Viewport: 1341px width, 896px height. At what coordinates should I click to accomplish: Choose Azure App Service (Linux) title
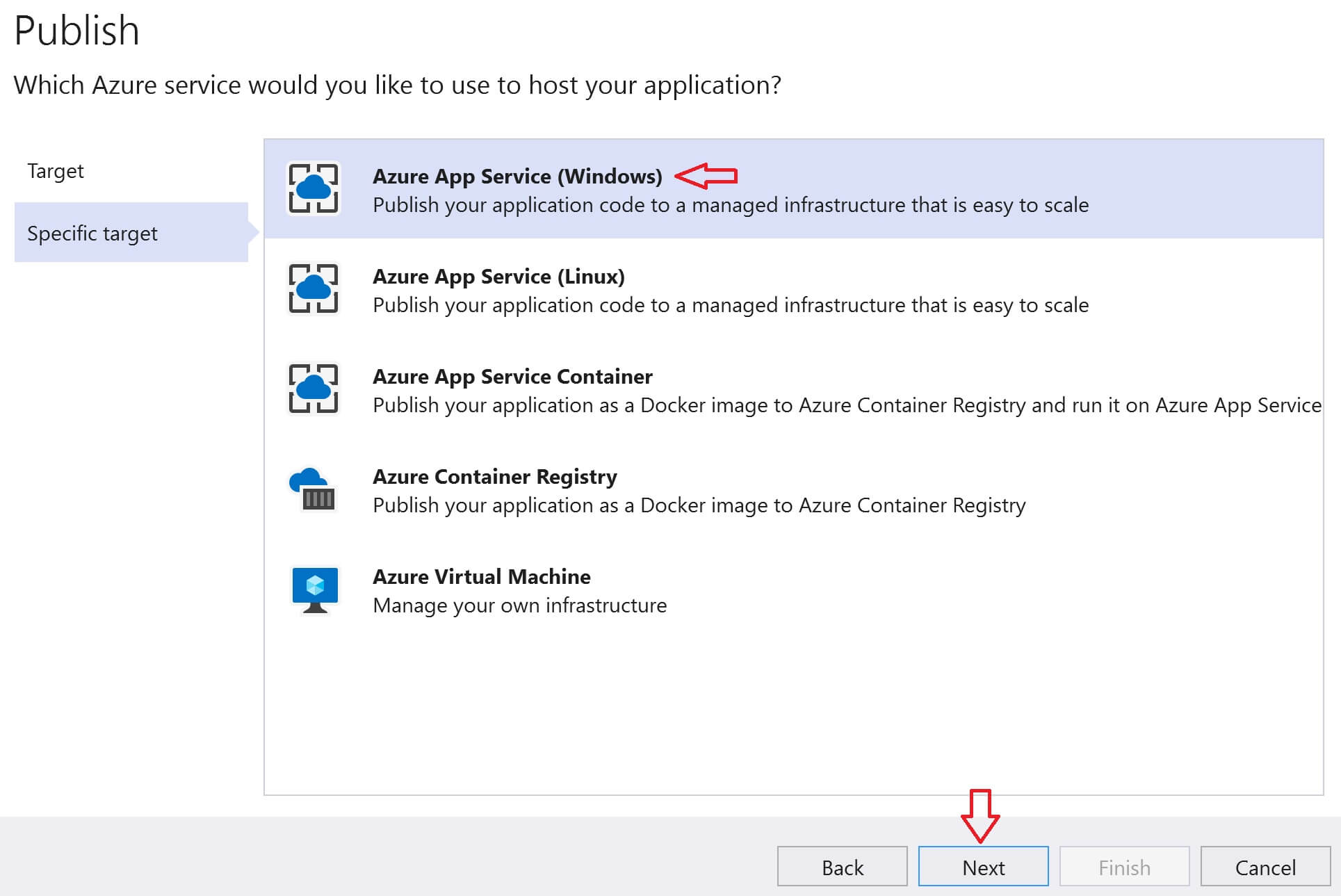(x=498, y=277)
